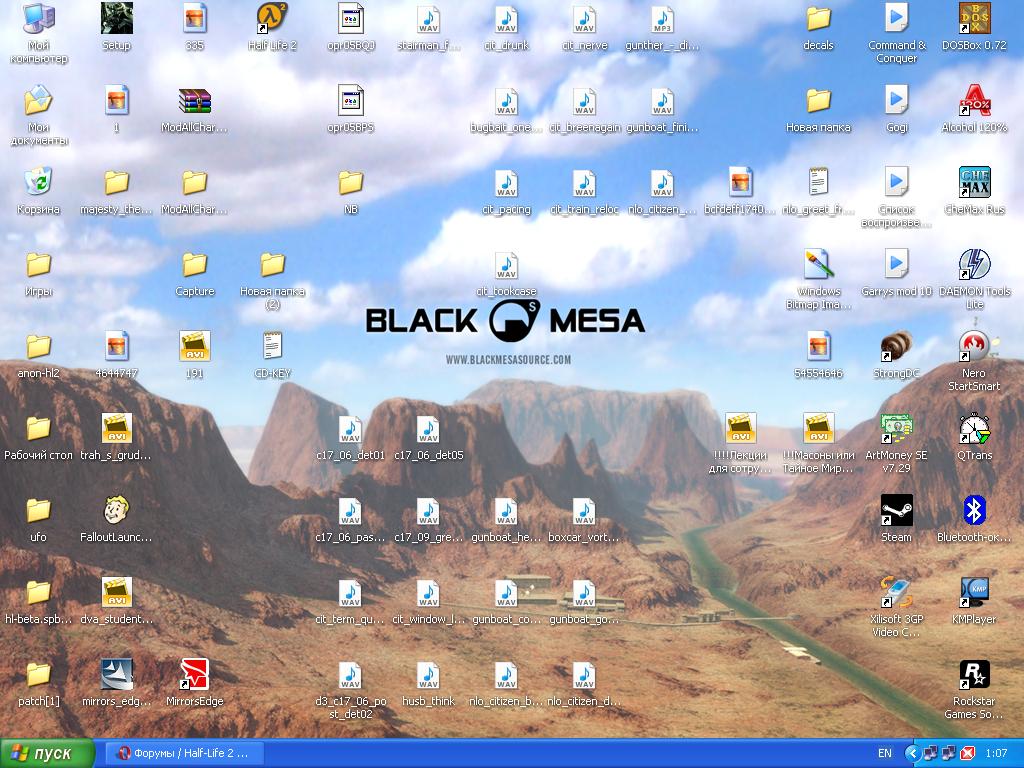Open the KMPlayer shortcut

[974, 592]
